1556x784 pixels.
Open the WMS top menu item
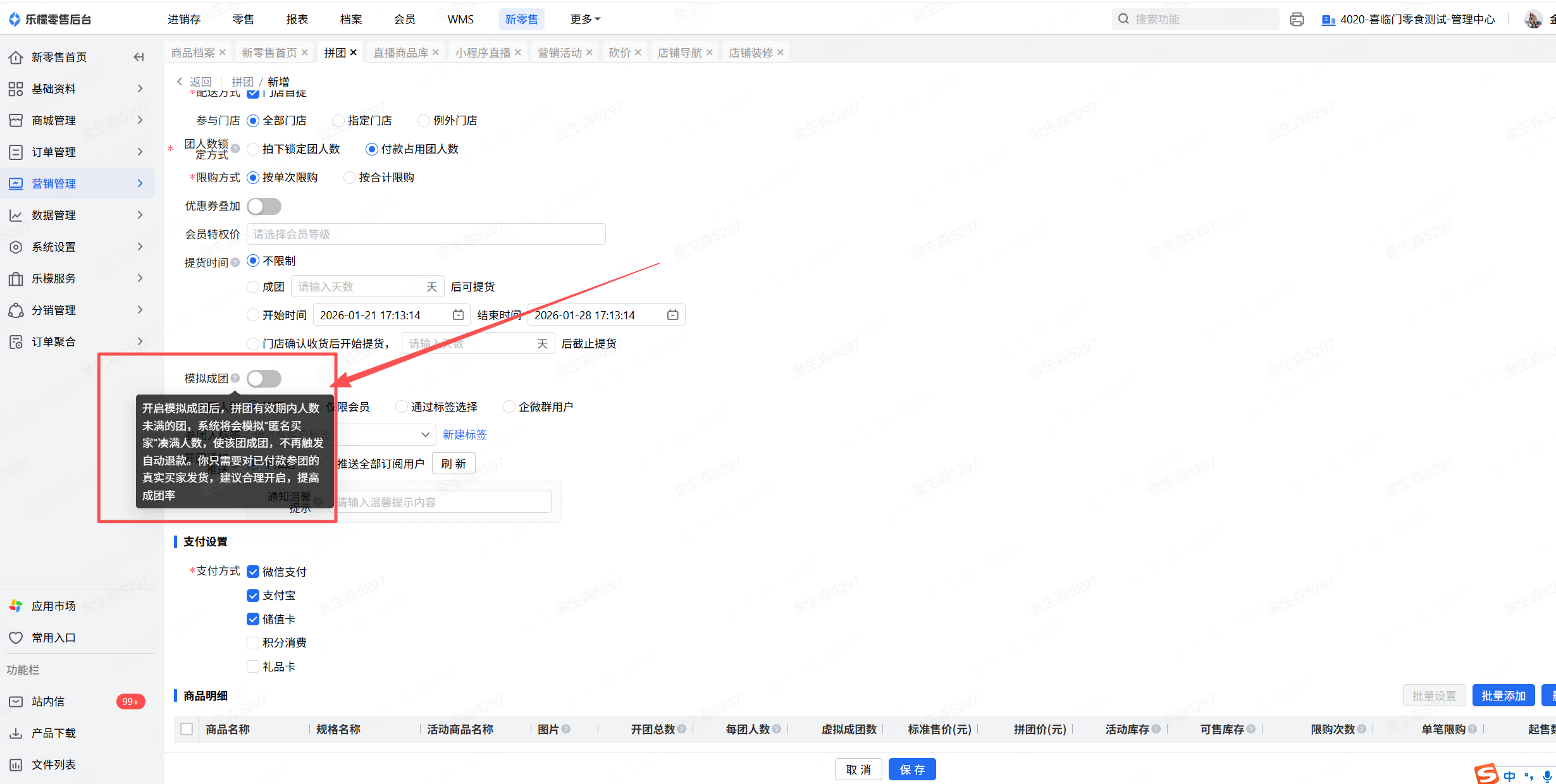460,20
